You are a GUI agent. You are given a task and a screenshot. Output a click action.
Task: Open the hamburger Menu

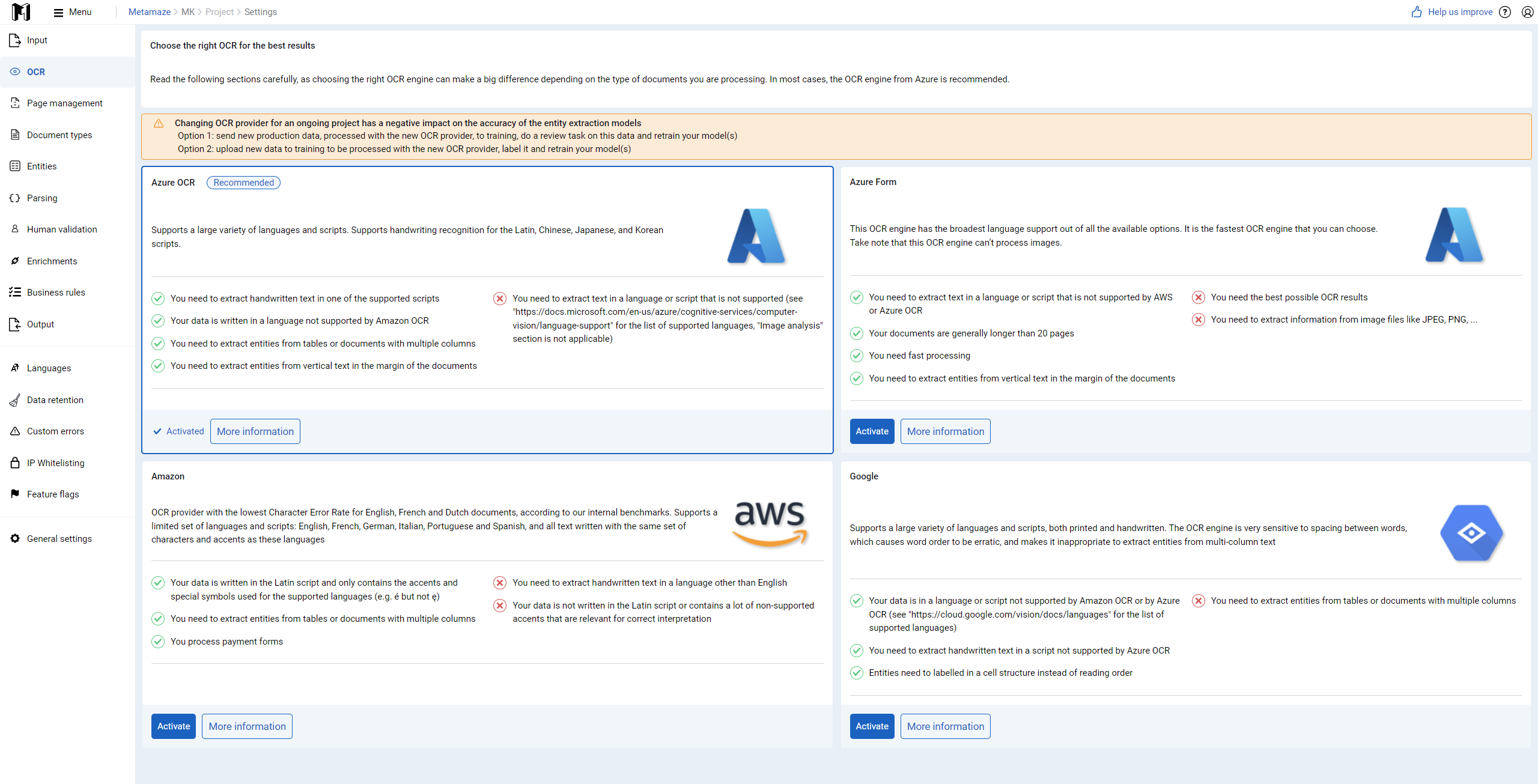pyautogui.click(x=72, y=12)
